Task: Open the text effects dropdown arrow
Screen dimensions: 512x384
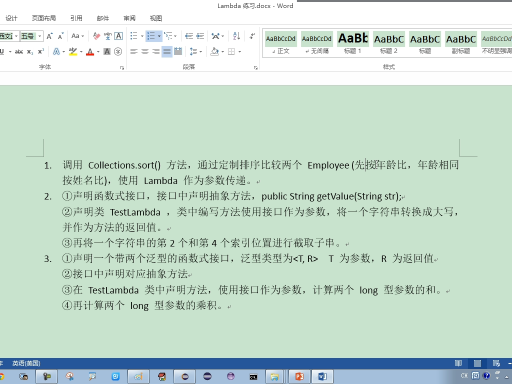Action: [63, 52]
